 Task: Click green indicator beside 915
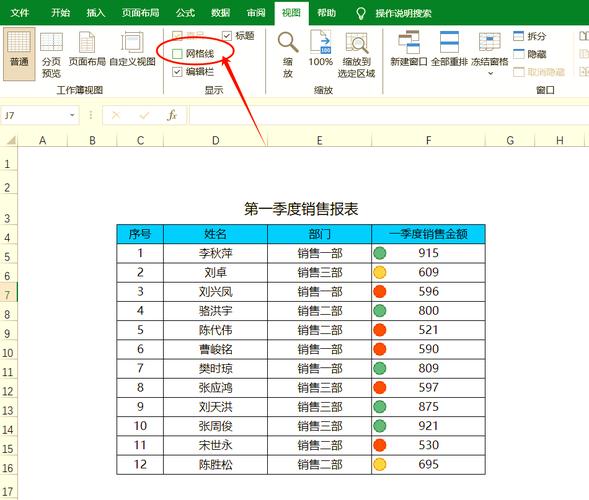380,253
